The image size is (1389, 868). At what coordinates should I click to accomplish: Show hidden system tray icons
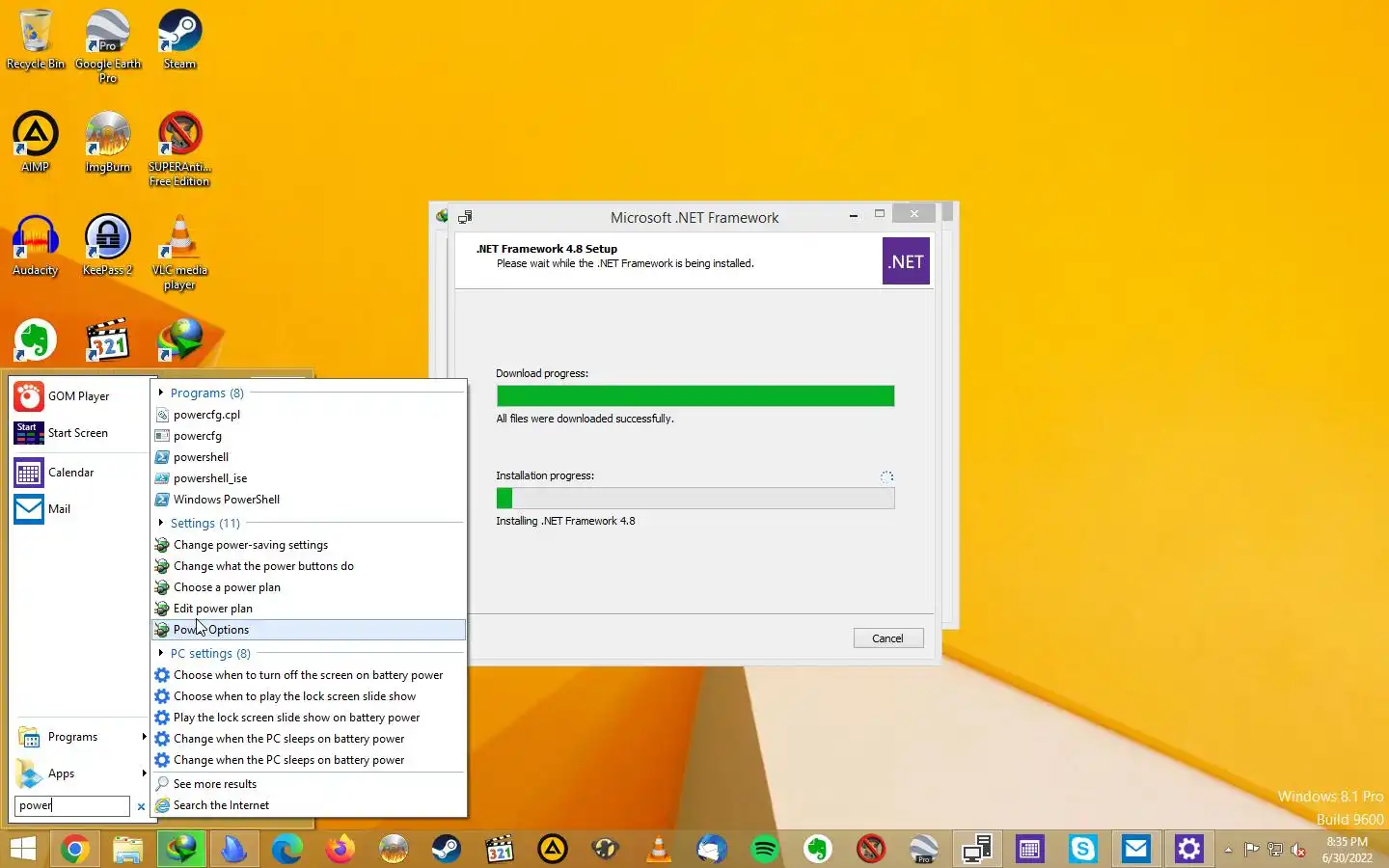point(1228,850)
